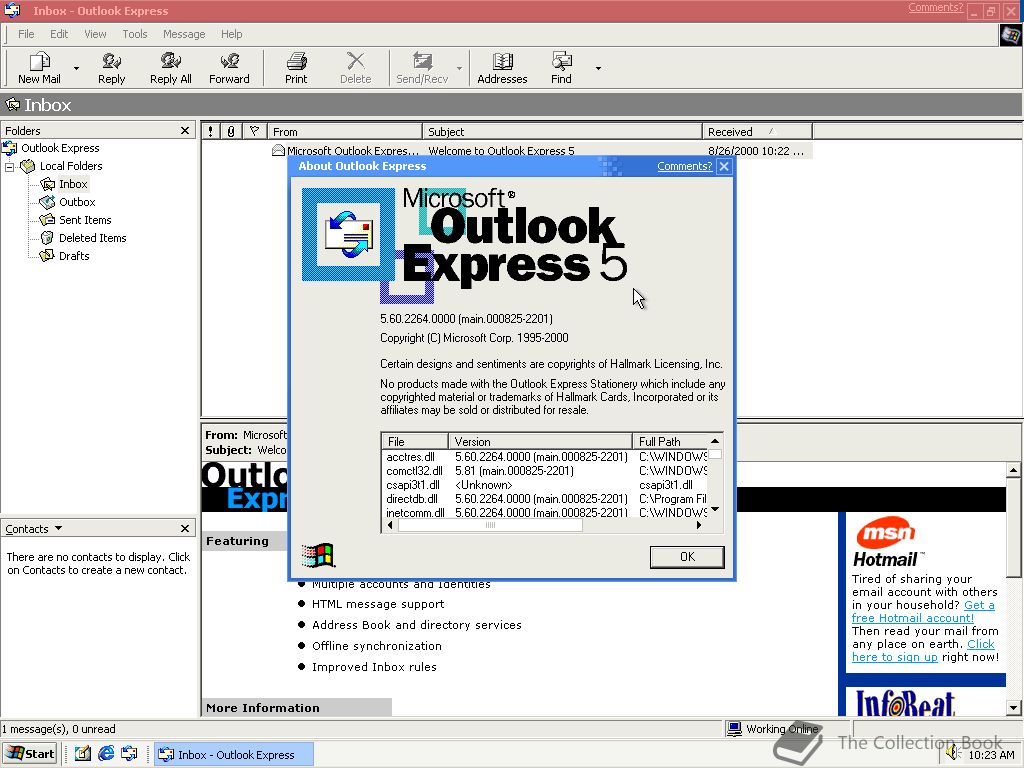Click the Outlook Express envelope logo icon
Viewport: 1024px width, 768px height.
pyautogui.click(x=349, y=234)
